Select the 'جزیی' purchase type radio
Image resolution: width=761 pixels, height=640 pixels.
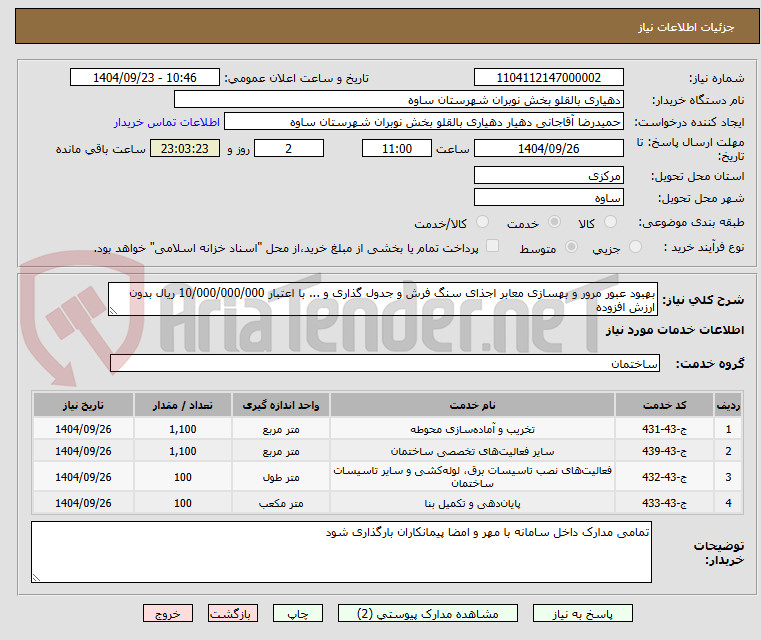pos(635,247)
